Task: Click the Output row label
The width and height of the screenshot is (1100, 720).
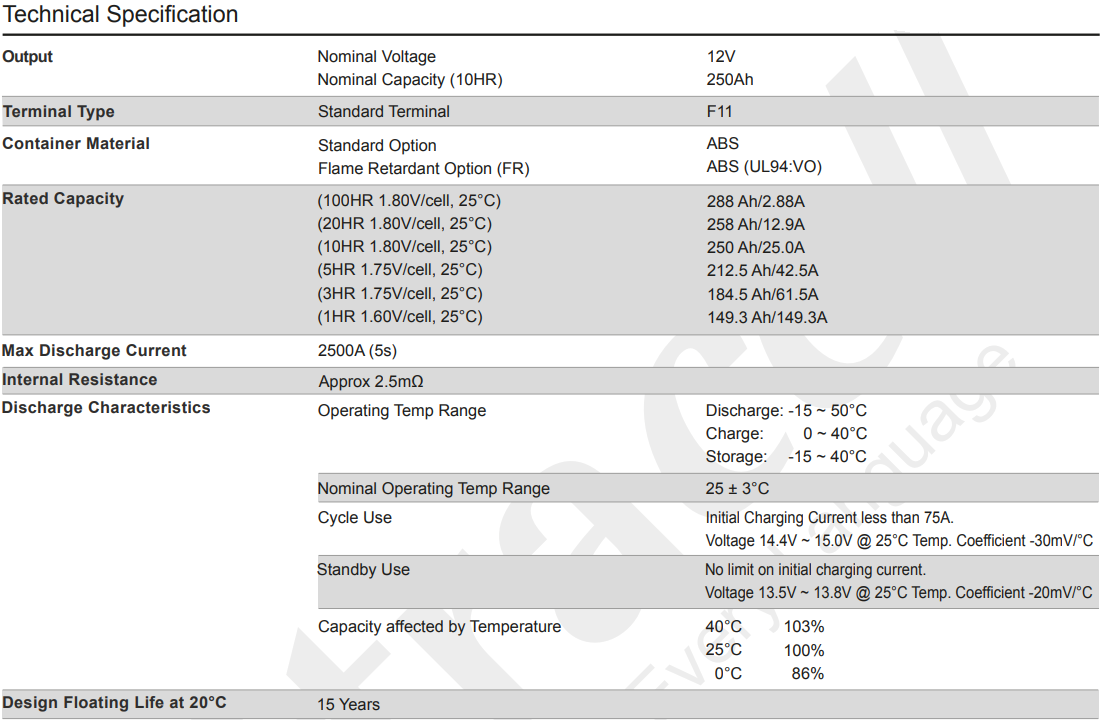Action: (x=28, y=57)
